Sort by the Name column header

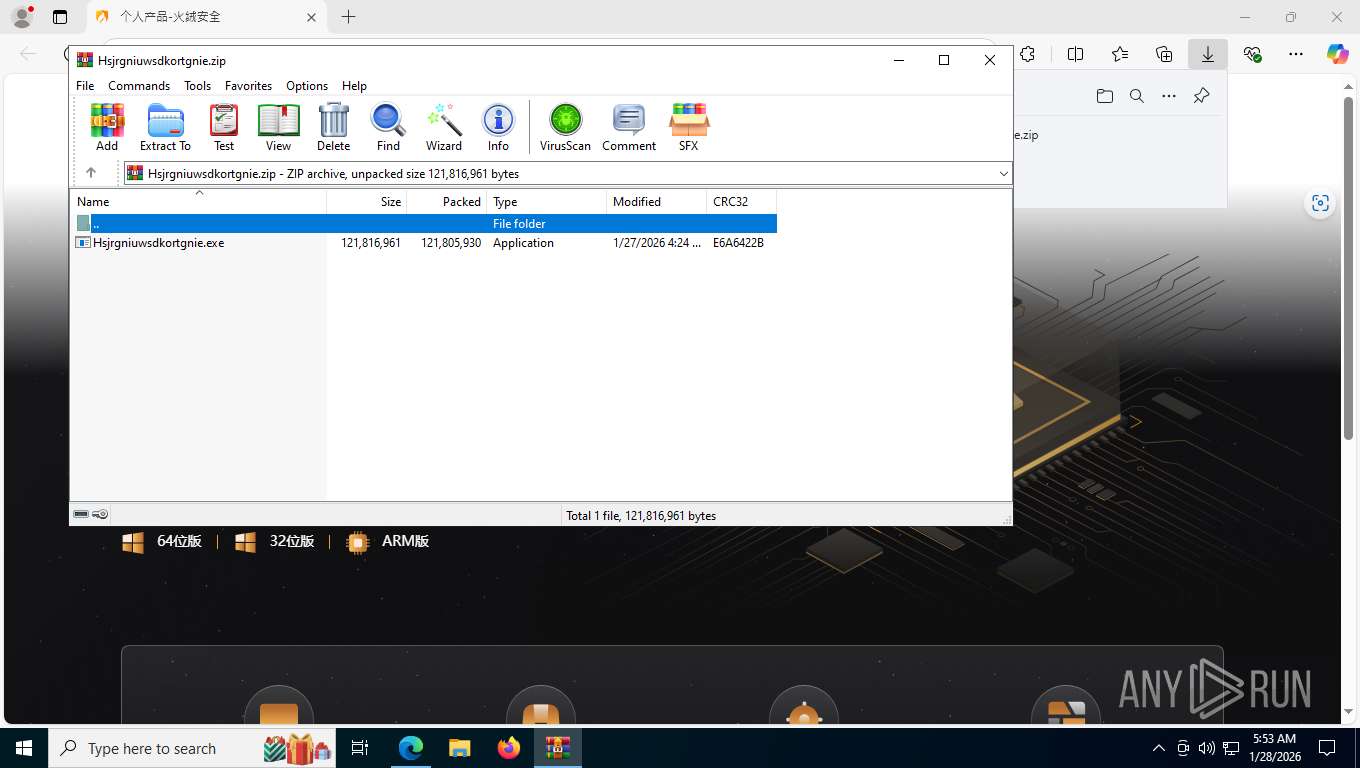tap(198, 202)
